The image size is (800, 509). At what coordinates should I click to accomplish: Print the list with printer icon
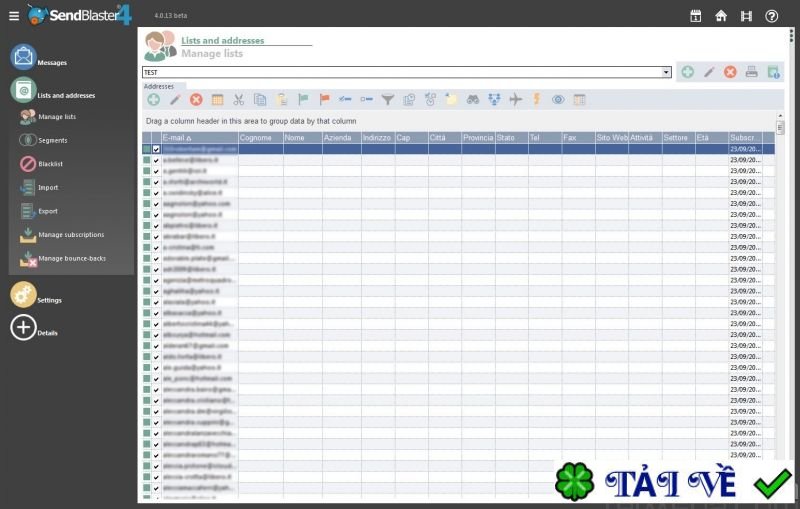[x=751, y=72]
